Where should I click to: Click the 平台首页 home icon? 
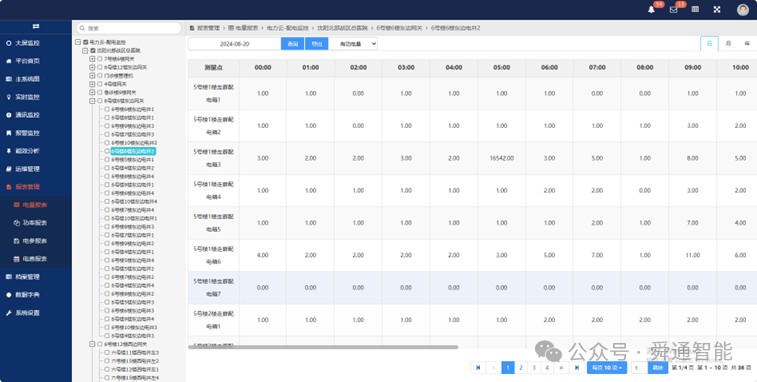(x=8, y=61)
